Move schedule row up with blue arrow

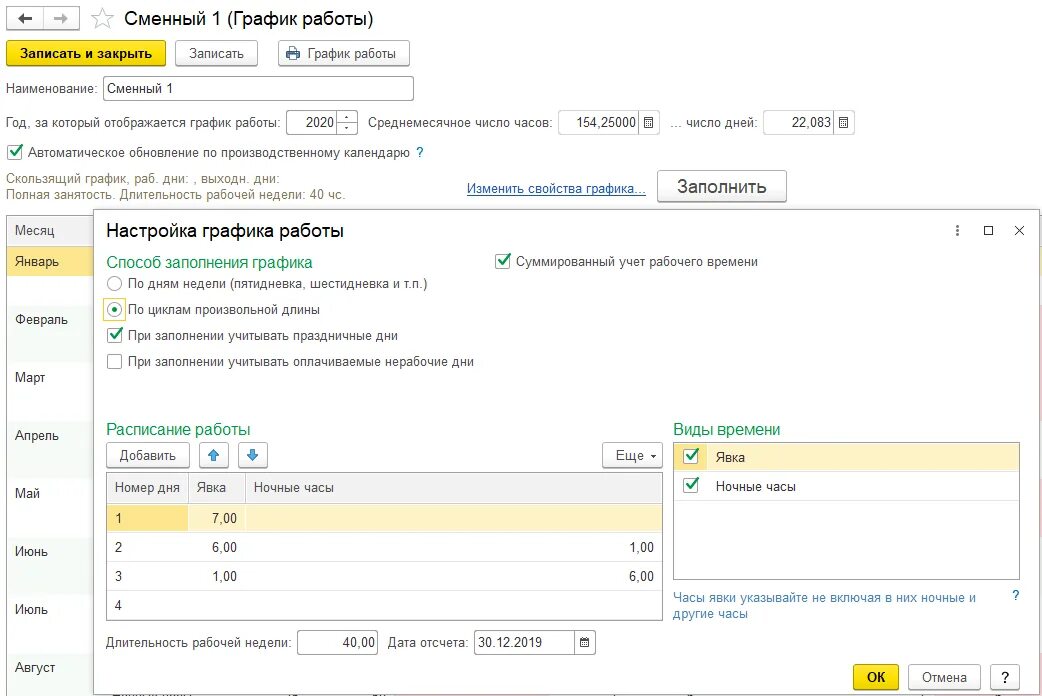(x=213, y=455)
